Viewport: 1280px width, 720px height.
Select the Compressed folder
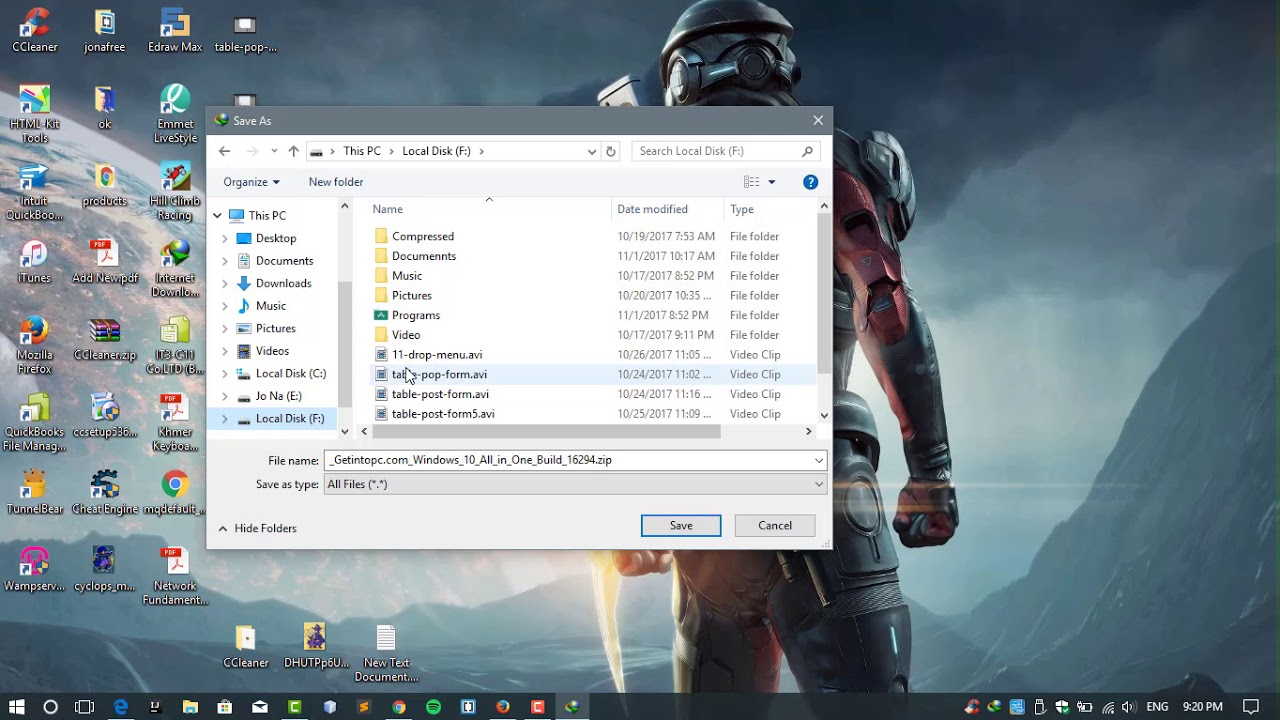pos(423,236)
